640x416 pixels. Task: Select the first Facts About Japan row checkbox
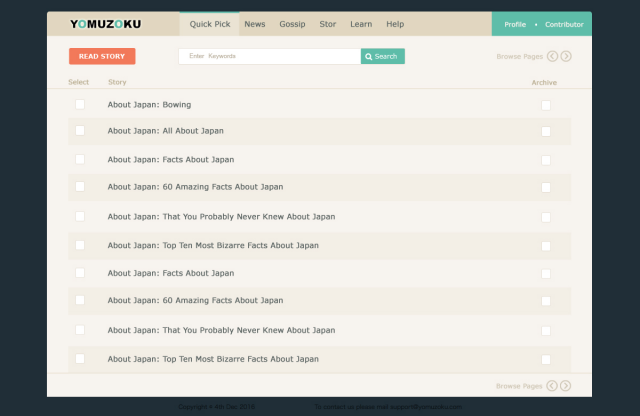[80, 159]
